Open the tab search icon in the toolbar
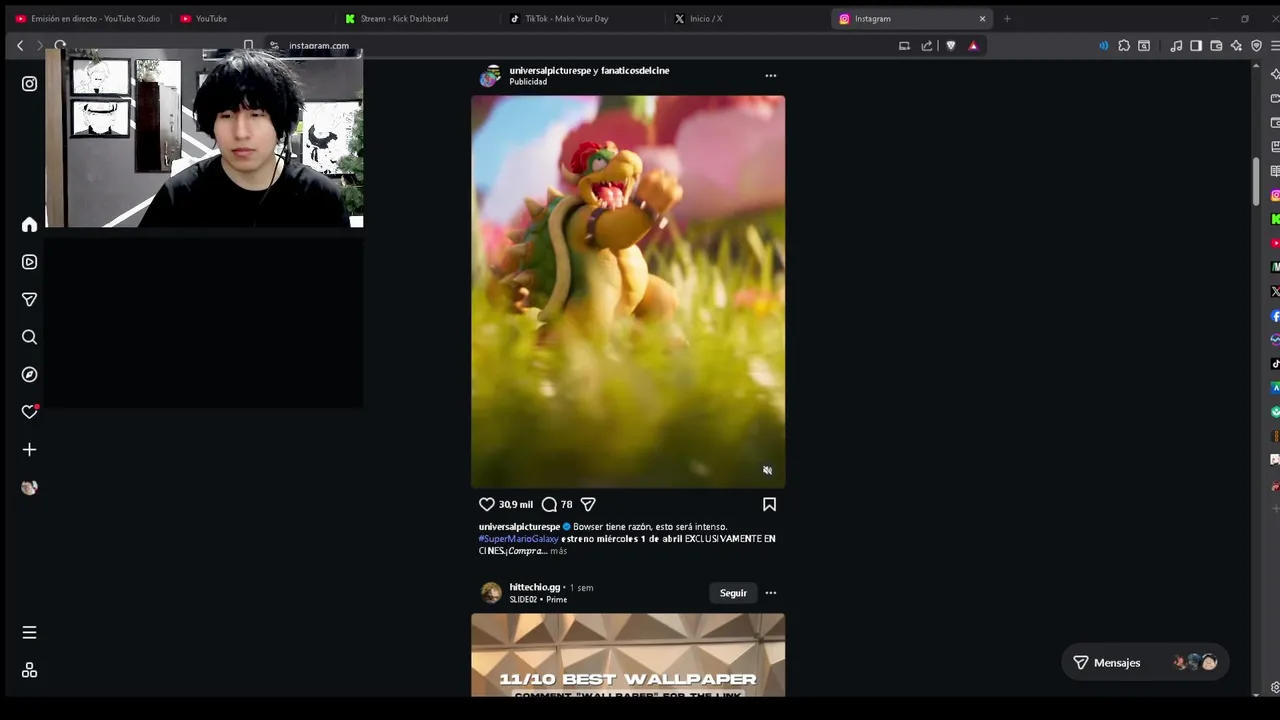The height and width of the screenshot is (720, 1280). click(x=1144, y=45)
